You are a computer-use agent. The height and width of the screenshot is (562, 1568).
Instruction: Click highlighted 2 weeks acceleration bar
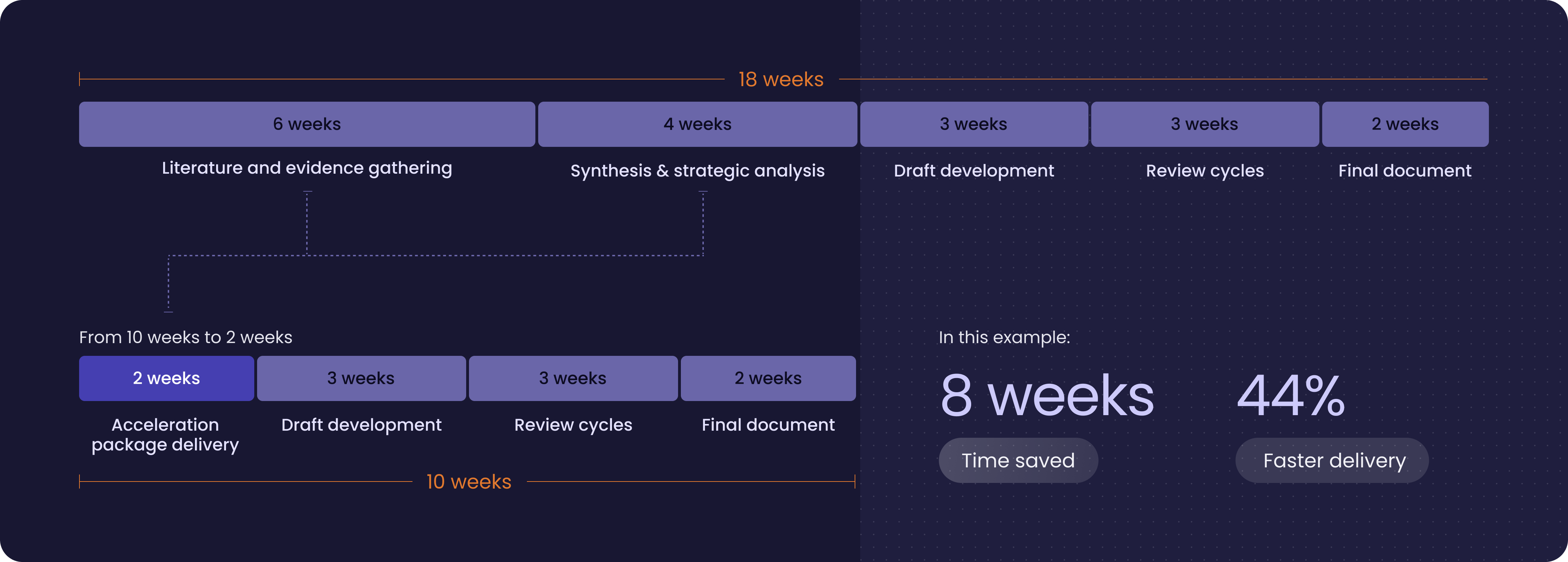[x=166, y=378]
